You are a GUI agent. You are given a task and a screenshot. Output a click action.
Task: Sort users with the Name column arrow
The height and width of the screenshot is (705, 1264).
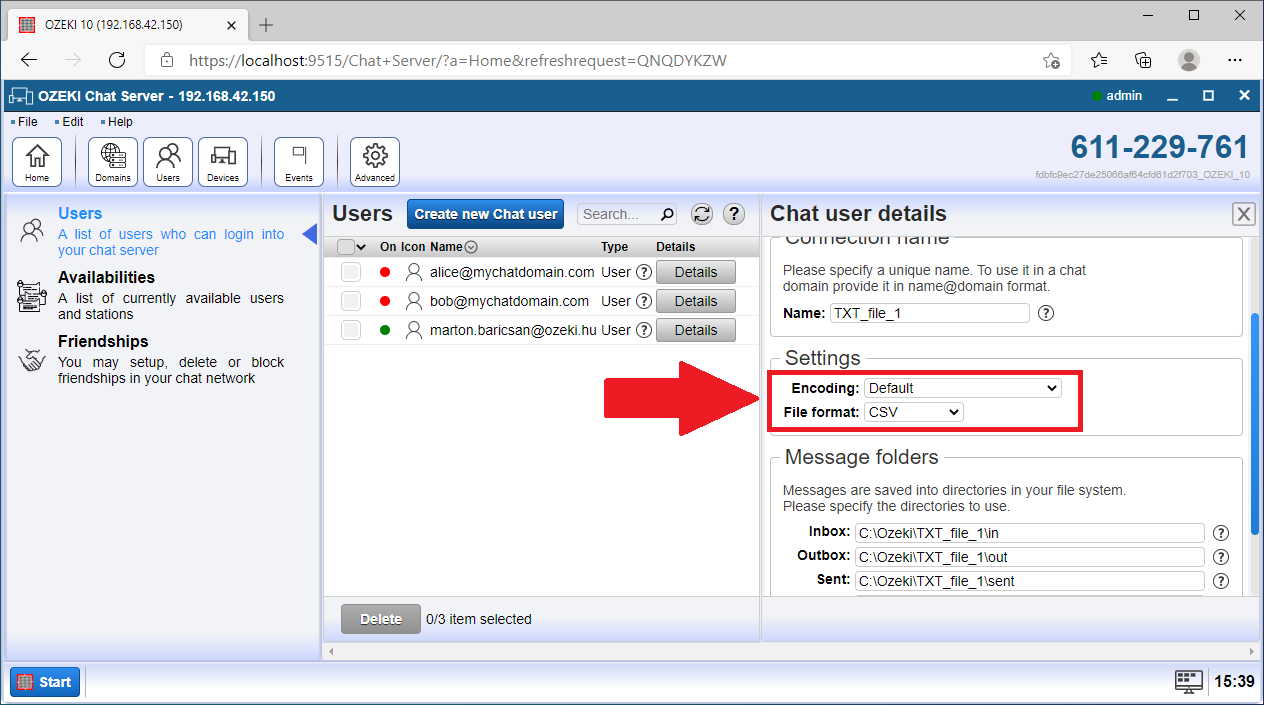(470, 246)
